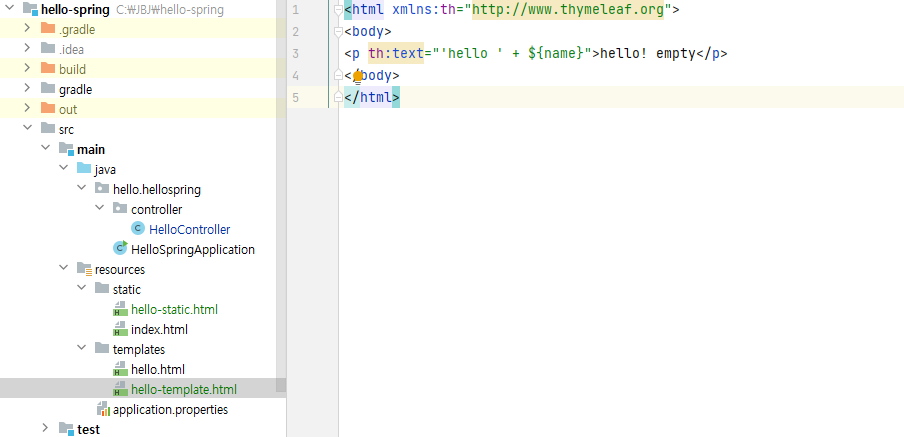904x437 pixels.
Task: Toggle code fold marker on body line
Action: point(338,31)
